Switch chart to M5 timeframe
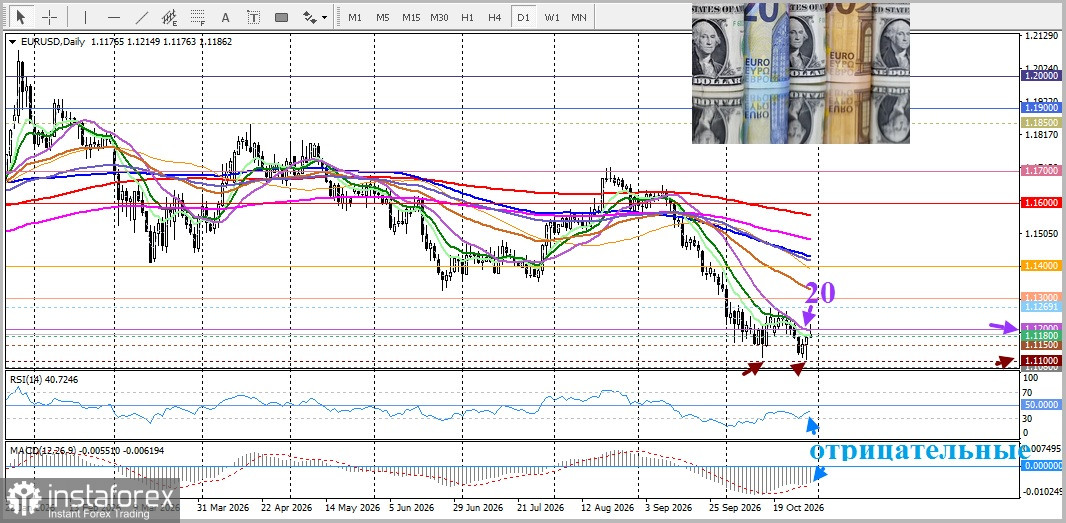The height and width of the screenshot is (523, 1066). coord(383,17)
